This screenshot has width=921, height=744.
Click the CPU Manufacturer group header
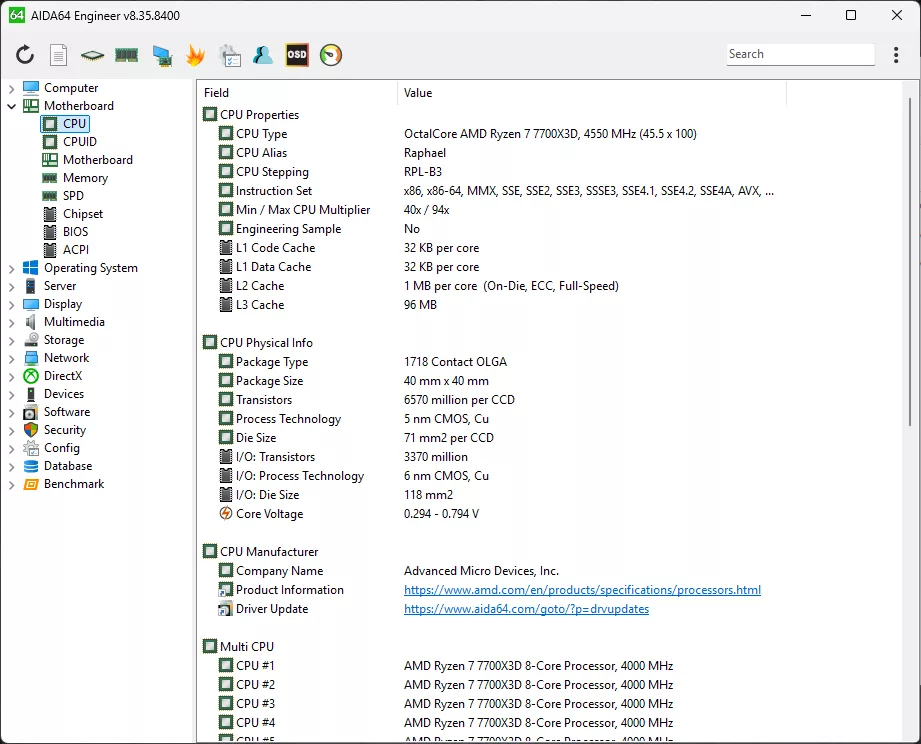point(269,552)
